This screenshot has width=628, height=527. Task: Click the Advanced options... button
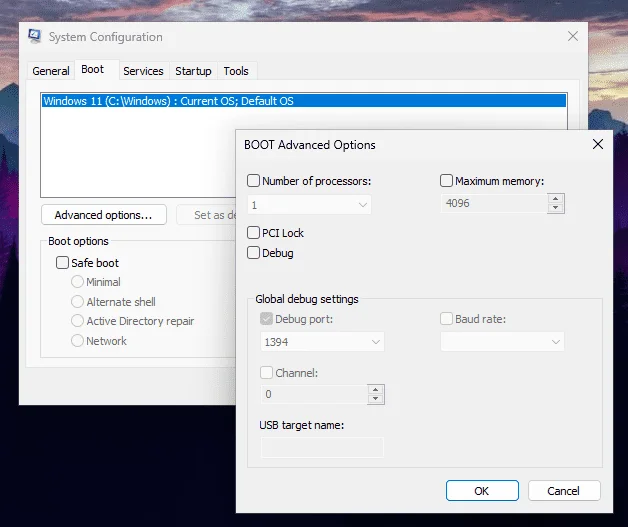104,215
